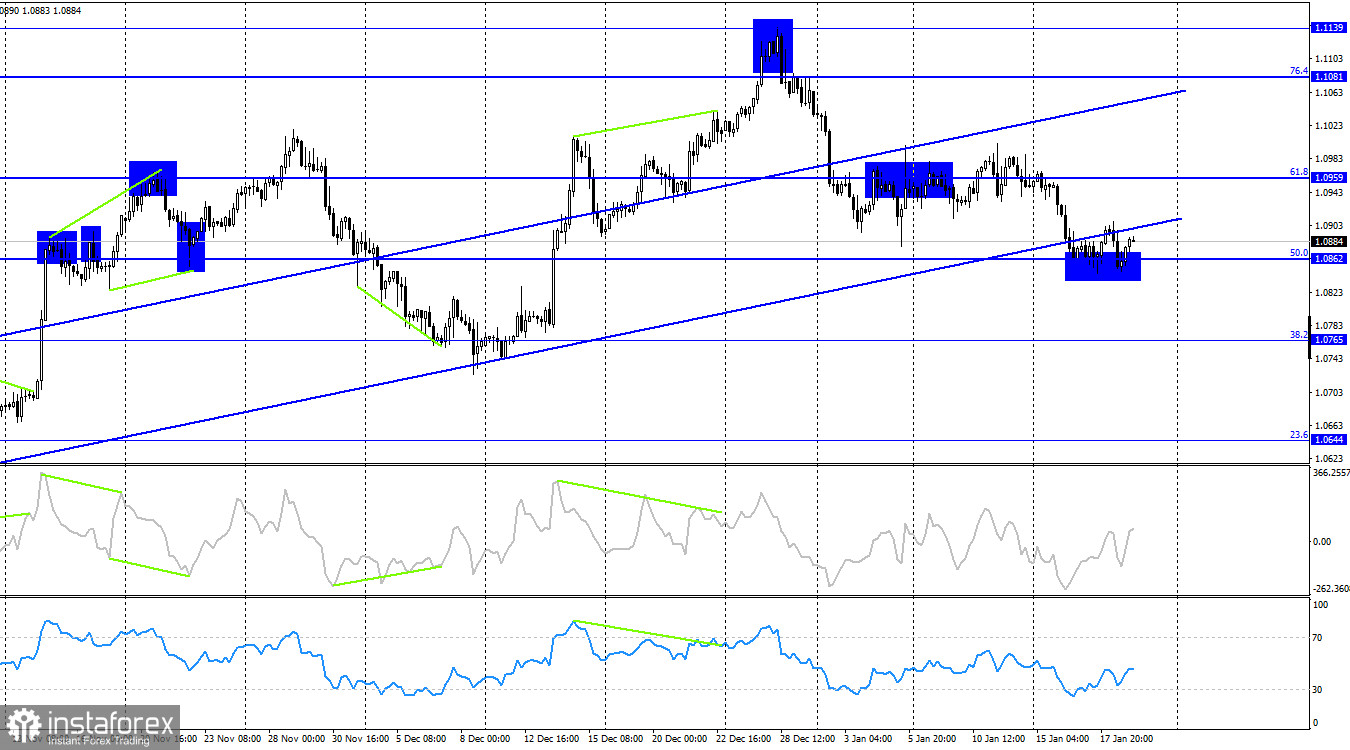Click the 1.0623 price axis value
The width and height of the screenshot is (1350, 750).
click(1330, 457)
